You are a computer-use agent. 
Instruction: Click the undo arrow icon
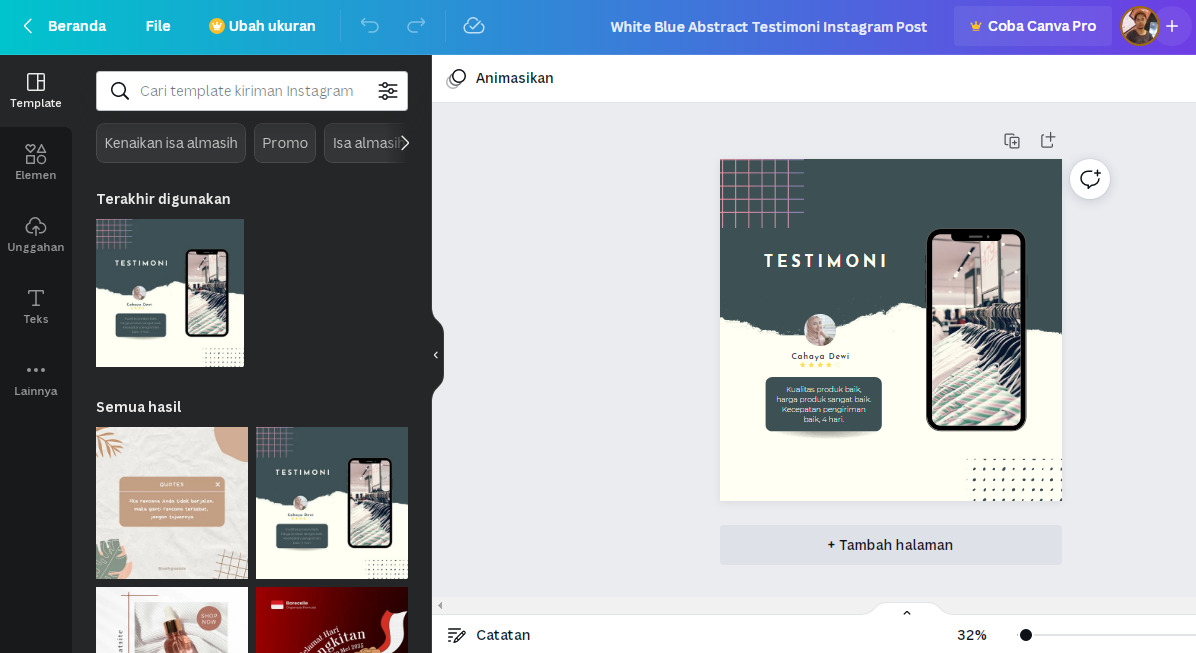click(x=370, y=26)
